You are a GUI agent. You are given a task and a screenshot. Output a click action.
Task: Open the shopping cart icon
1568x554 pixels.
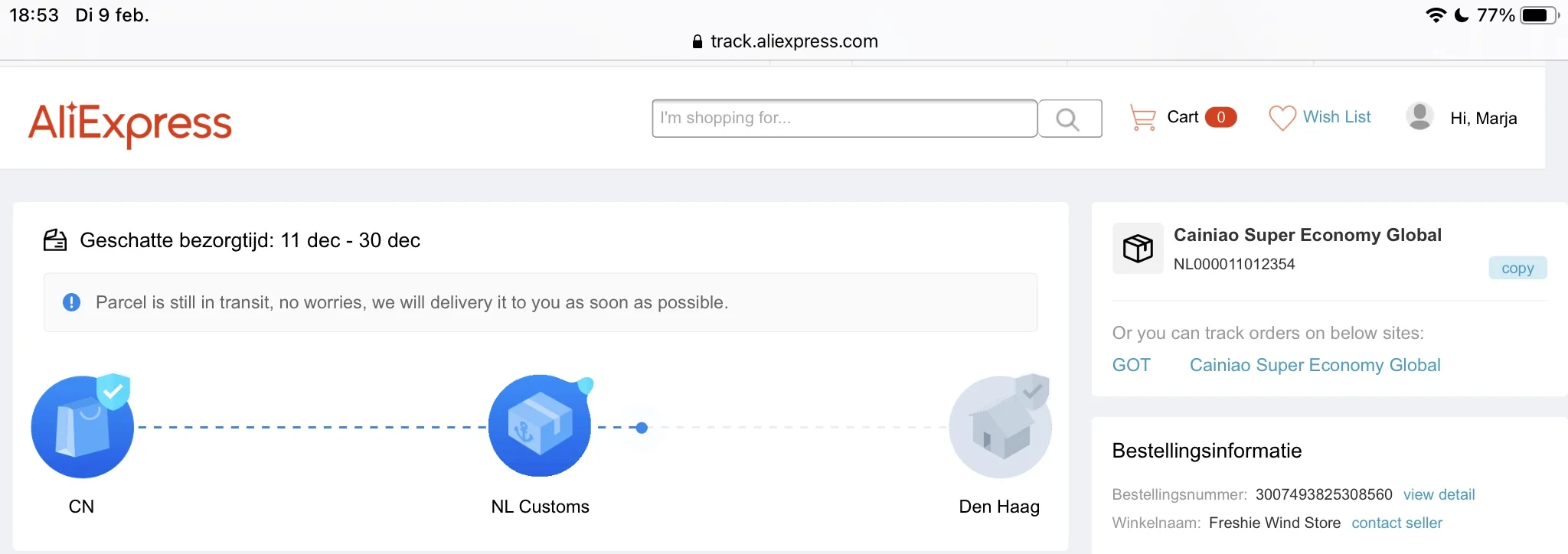click(x=1142, y=118)
